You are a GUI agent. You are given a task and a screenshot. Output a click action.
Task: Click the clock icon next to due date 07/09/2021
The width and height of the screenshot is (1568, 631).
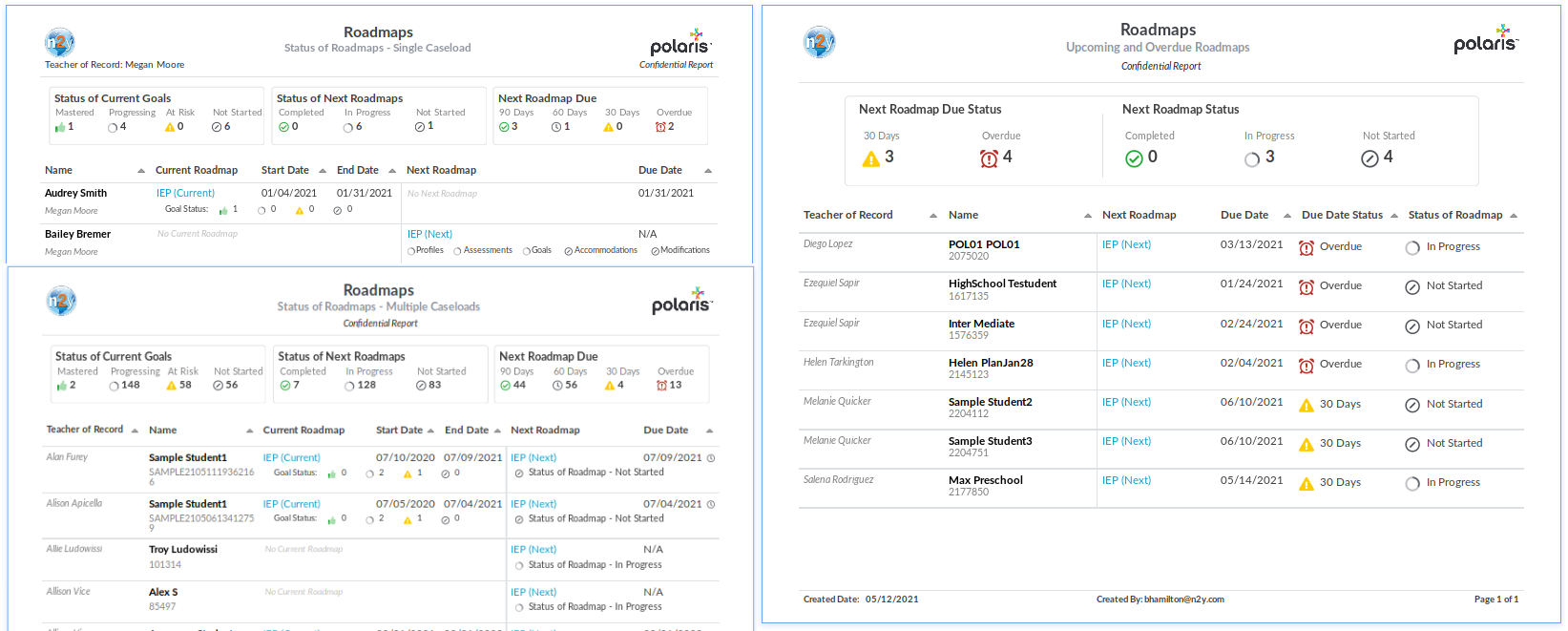click(x=711, y=458)
